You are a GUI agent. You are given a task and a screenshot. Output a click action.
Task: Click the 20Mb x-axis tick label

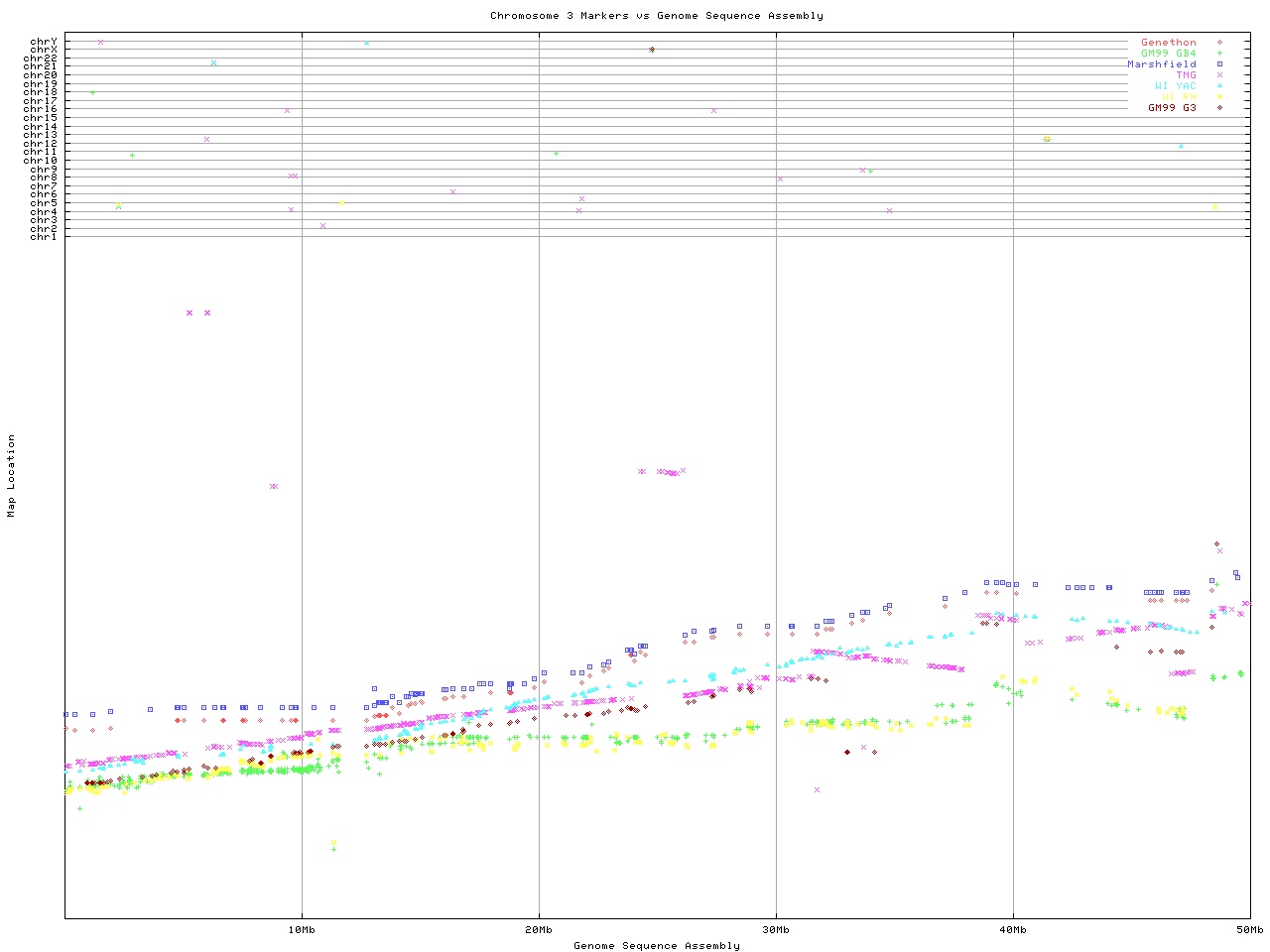(x=539, y=930)
